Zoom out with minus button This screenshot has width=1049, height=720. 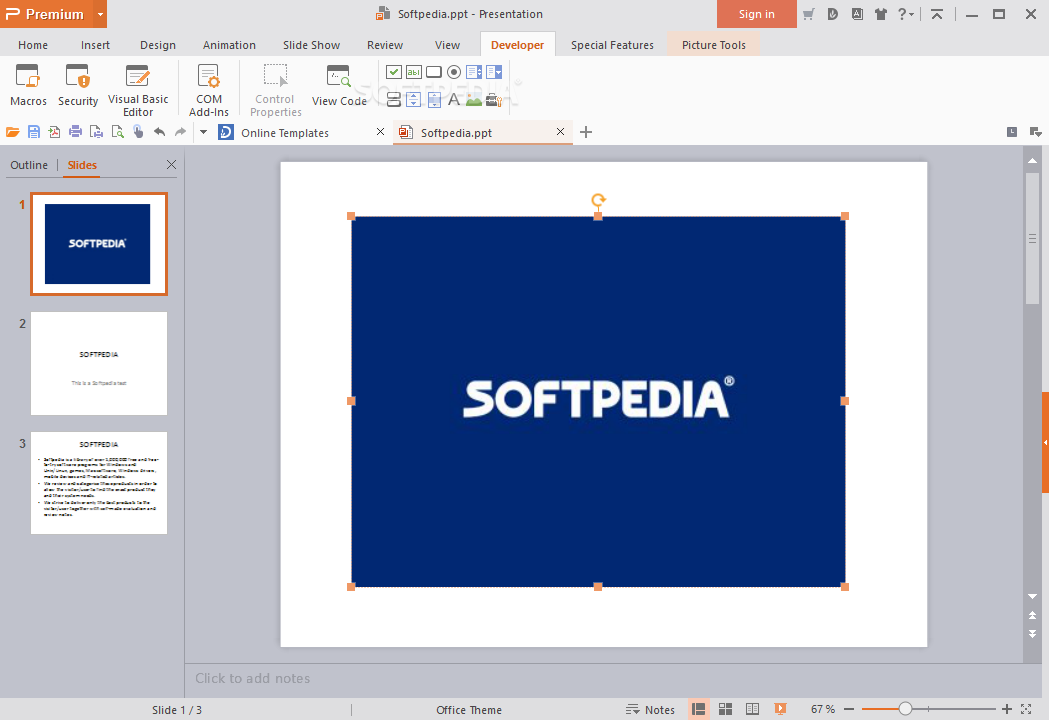pos(849,709)
